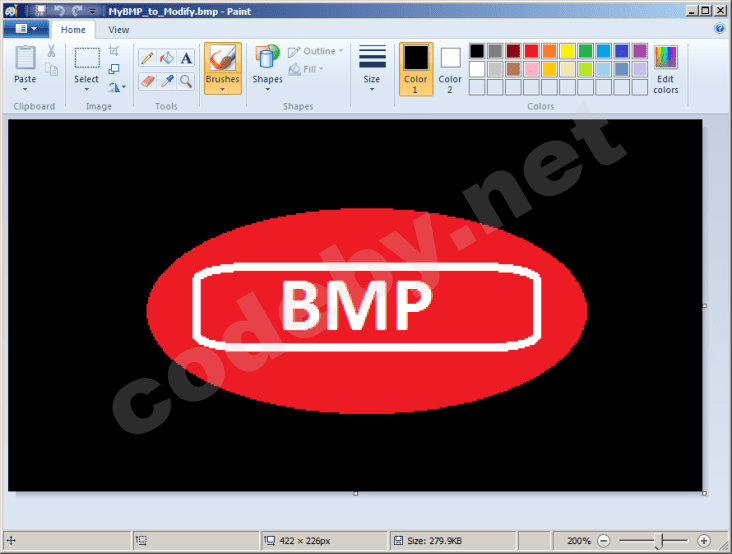Screen dimensions: 732x554
Task: Pick the purple color swatch
Action: 640,51
